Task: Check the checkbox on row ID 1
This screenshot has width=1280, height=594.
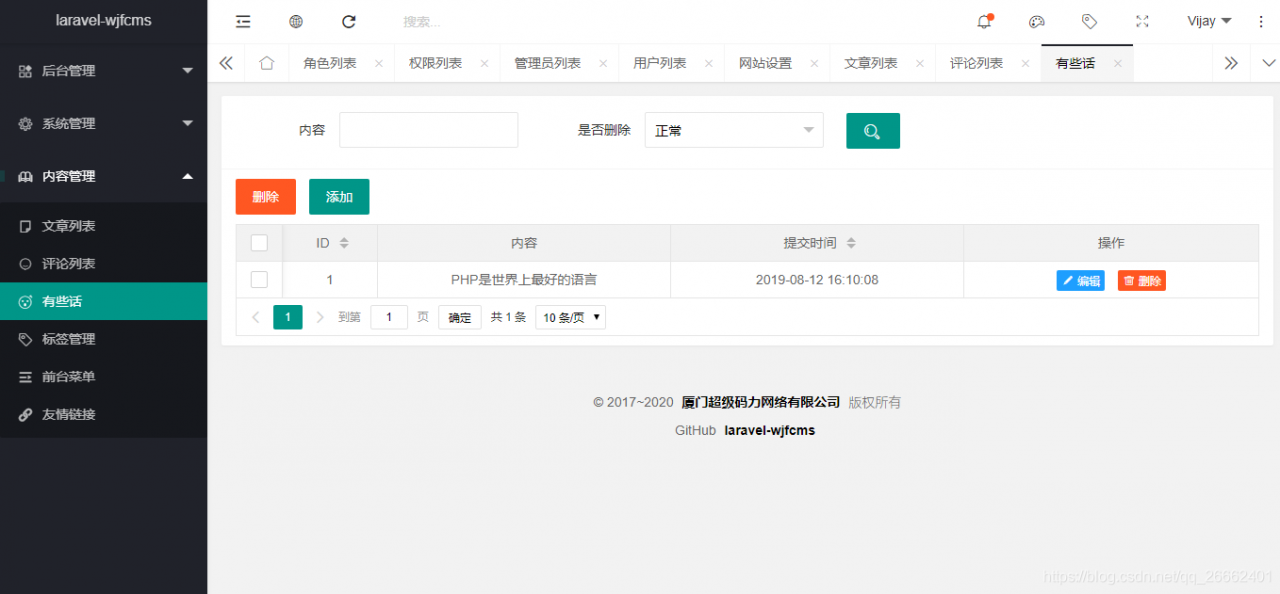Action: point(259,279)
